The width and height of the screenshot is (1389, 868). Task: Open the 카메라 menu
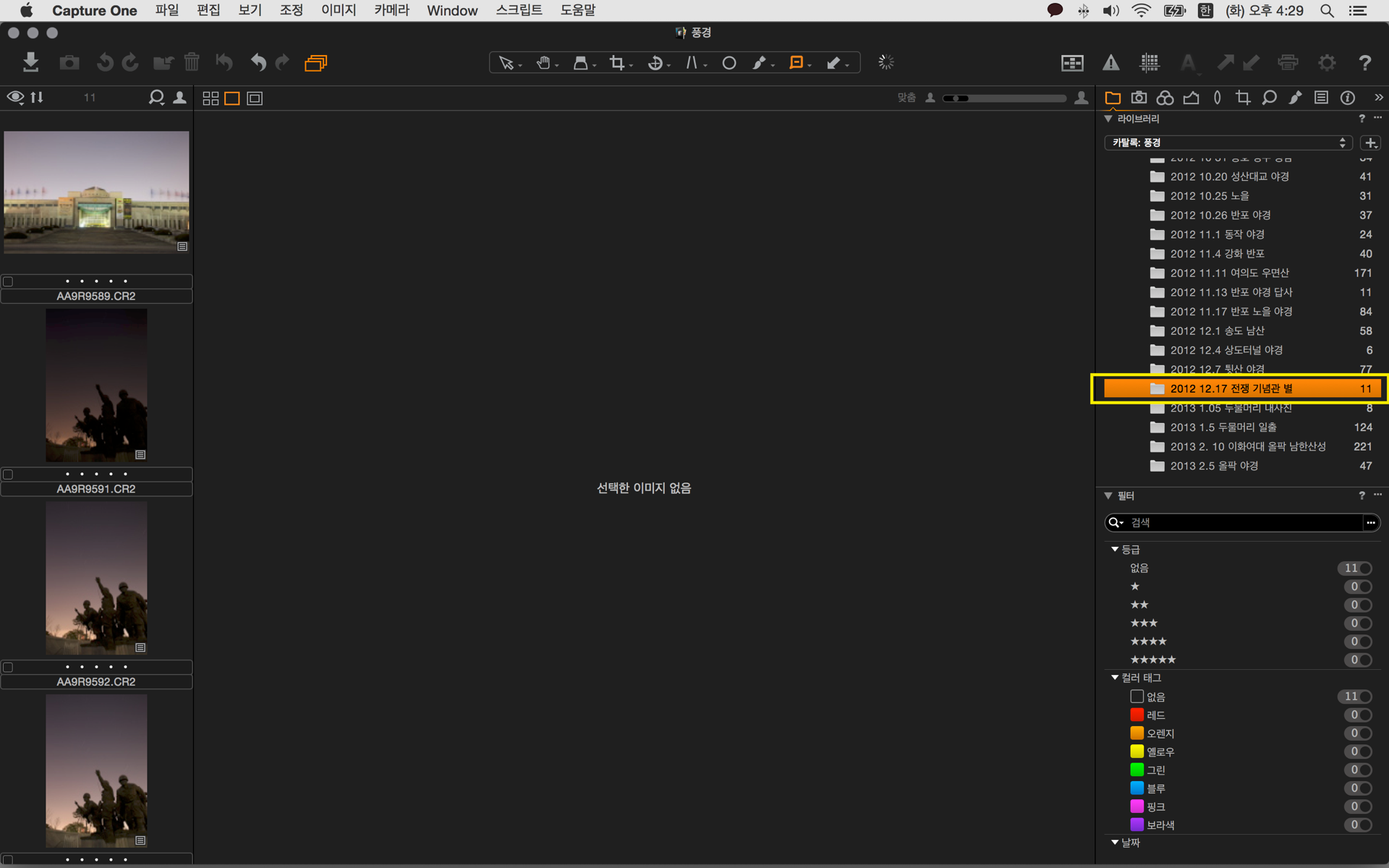pos(391,10)
